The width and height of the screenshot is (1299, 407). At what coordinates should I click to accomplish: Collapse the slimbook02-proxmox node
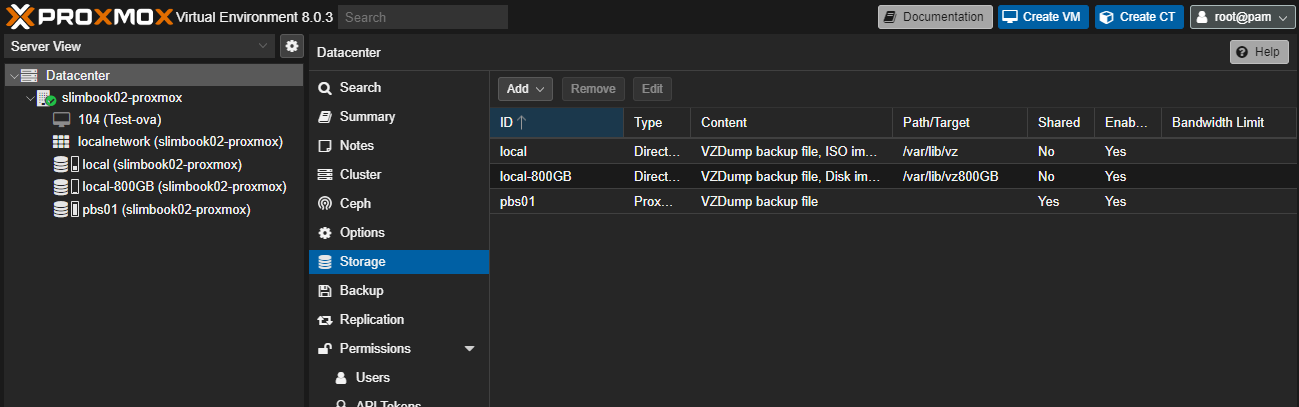(x=28, y=98)
